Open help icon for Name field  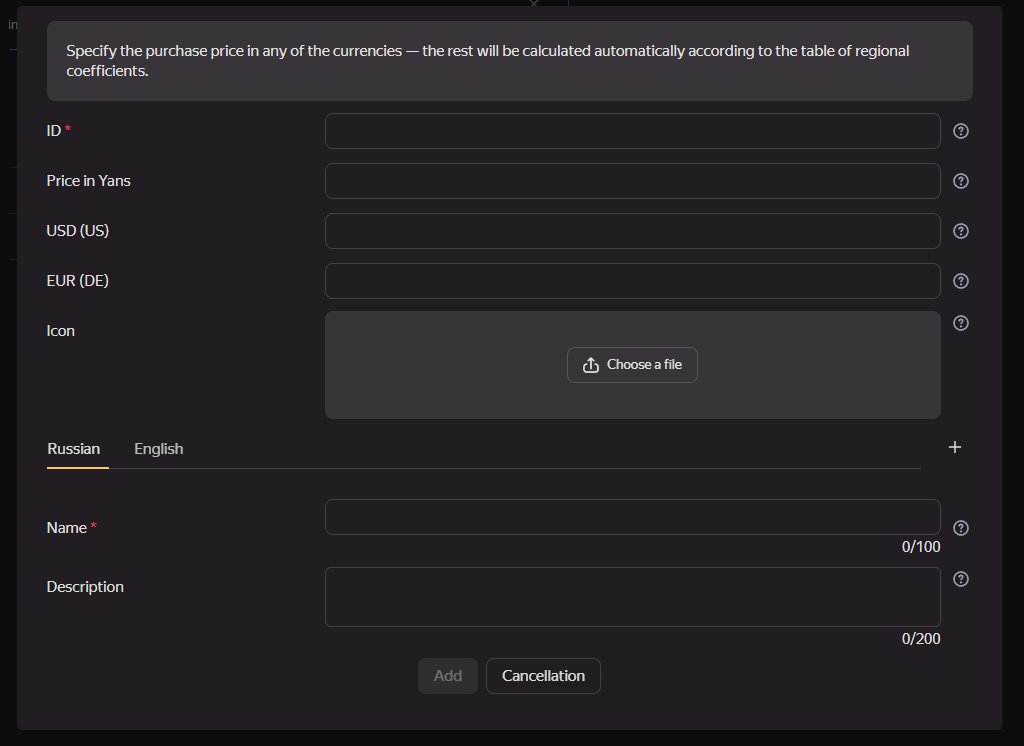coord(961,528)
